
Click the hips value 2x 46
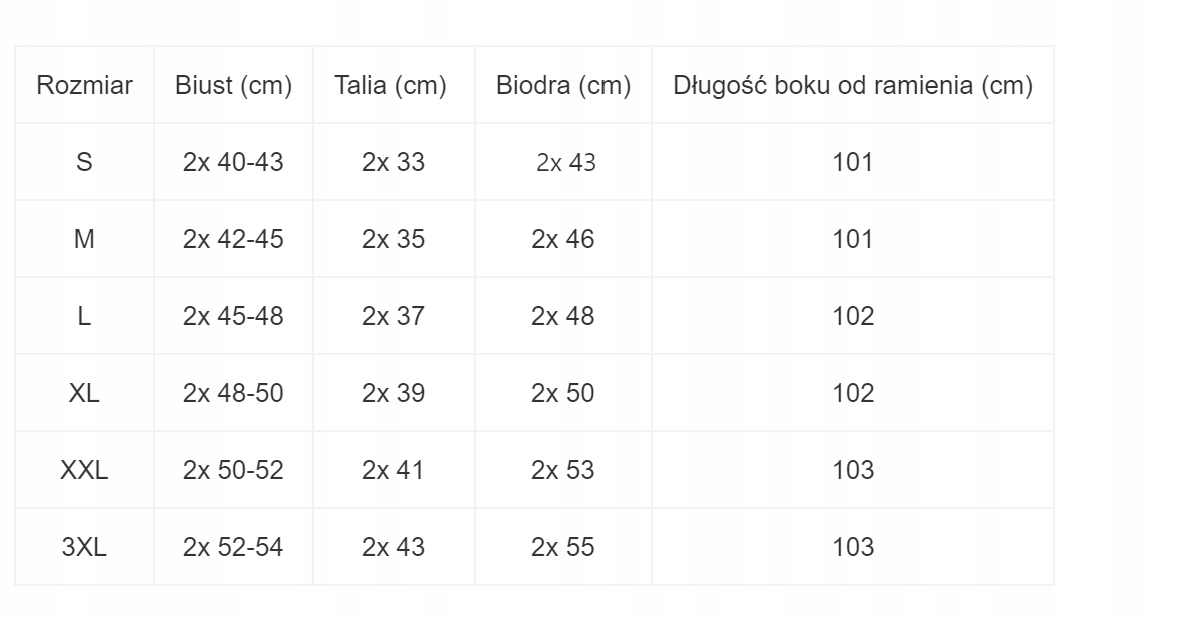(x=563, y=239)
